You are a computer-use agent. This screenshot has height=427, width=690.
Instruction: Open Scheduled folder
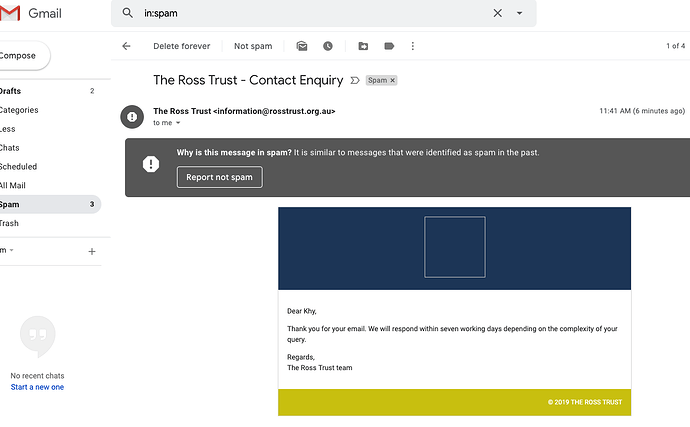point(18,167)
